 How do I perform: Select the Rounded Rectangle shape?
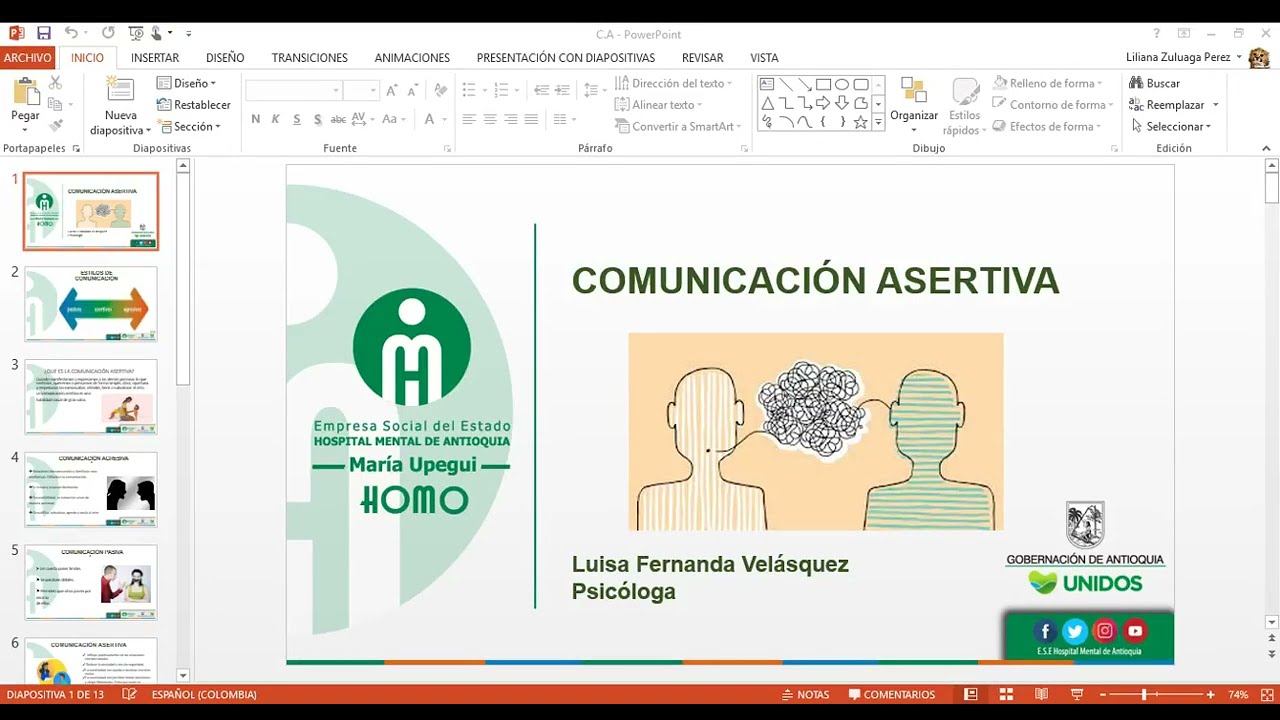pos(861,84)
